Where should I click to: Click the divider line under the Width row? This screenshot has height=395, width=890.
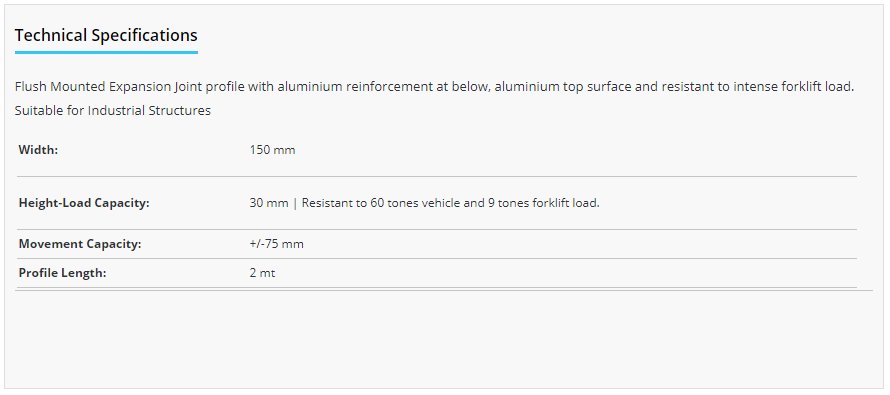(x=436, y=177)
